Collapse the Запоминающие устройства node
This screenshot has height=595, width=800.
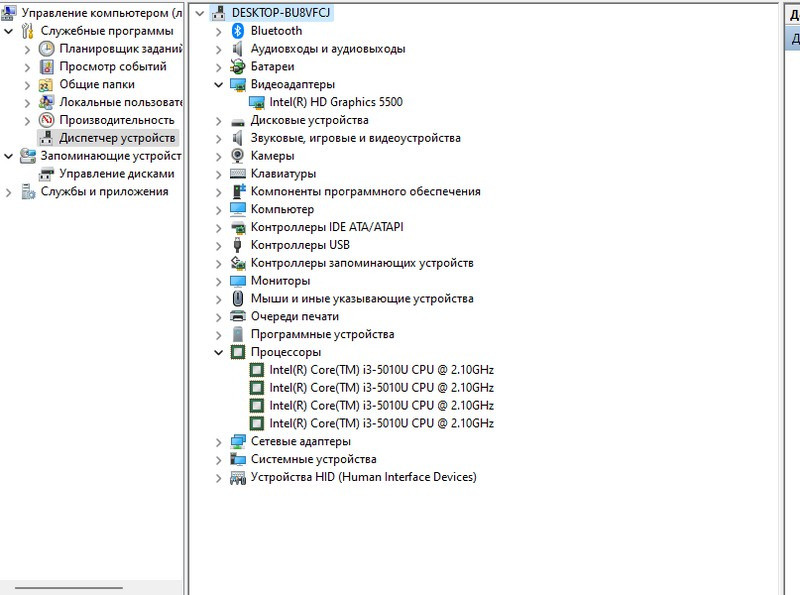tap(8, 156)
